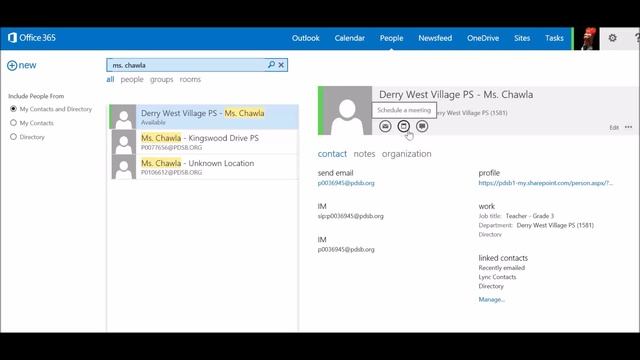Select Directory radio button
This screenshot has height=360, width=640.
pos(13,137)
